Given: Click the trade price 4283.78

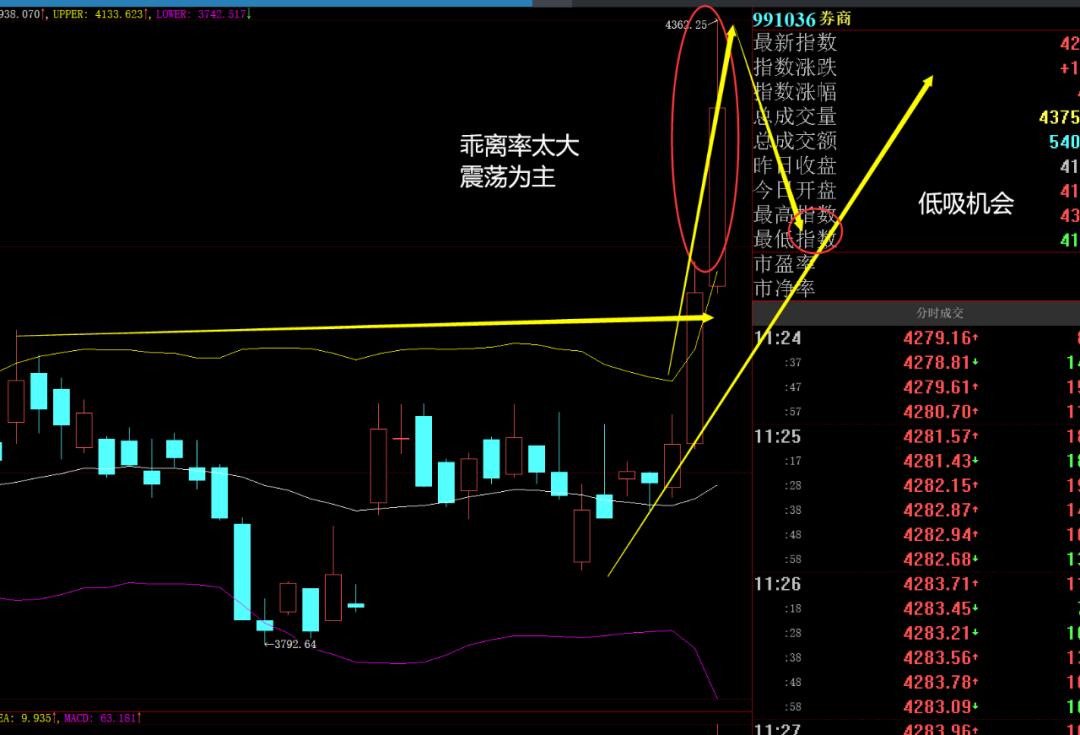Looking at the screenshot, I should [937, 683].
